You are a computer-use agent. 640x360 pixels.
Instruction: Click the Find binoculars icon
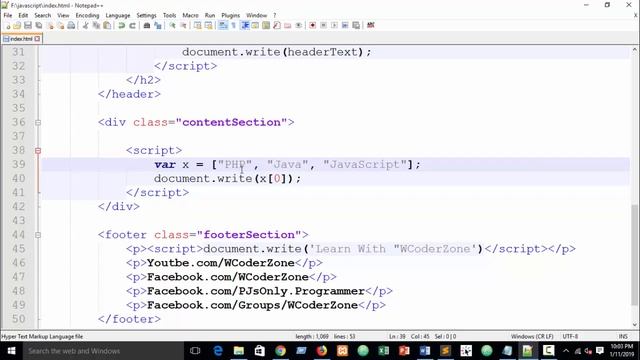147,26
